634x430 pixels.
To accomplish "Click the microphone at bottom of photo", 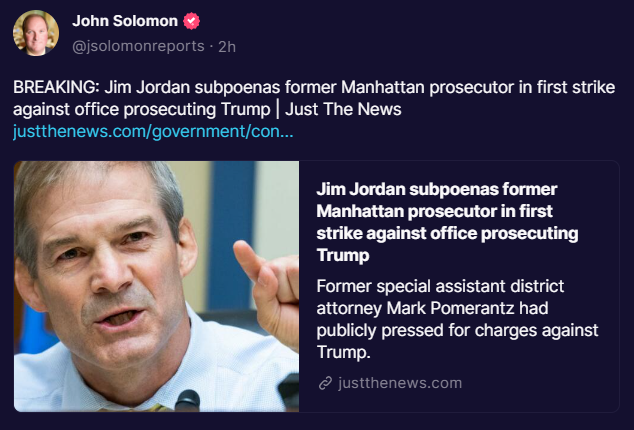I will point(187,400).
